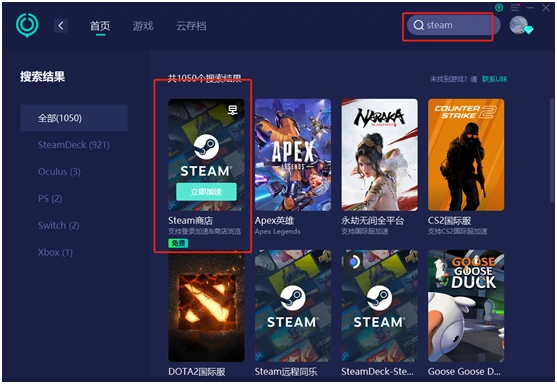Viewport: 557px width, 384px height.
Task: Filter results by Xbox (1)
Action: click(55, 253)
